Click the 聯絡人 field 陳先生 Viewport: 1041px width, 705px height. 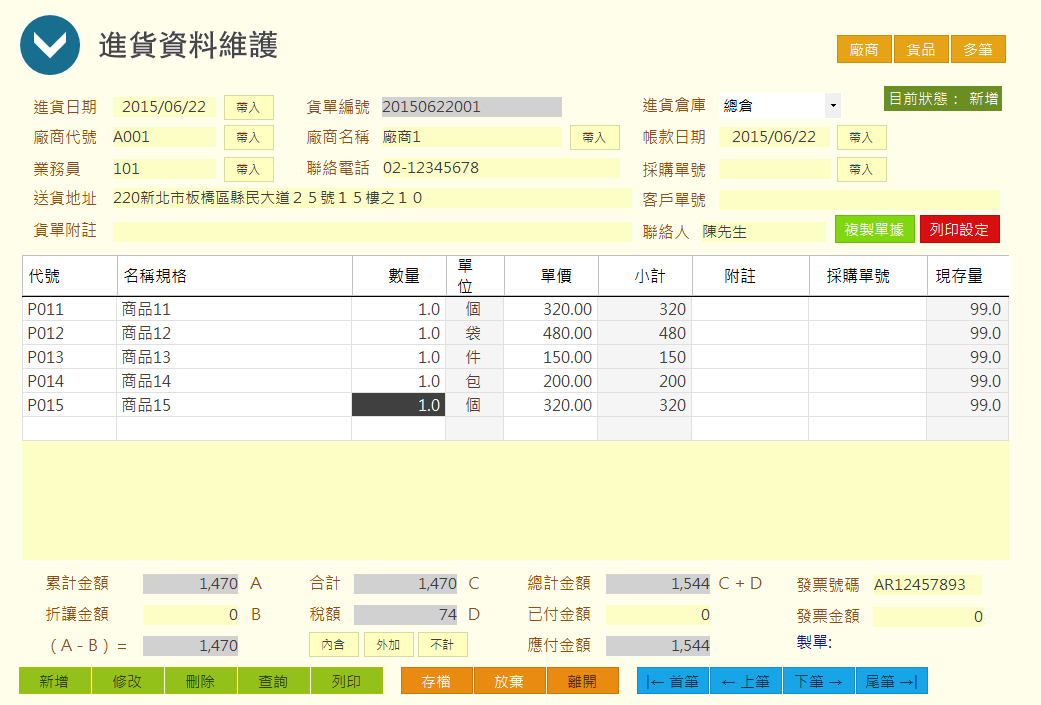pos(763,232)
